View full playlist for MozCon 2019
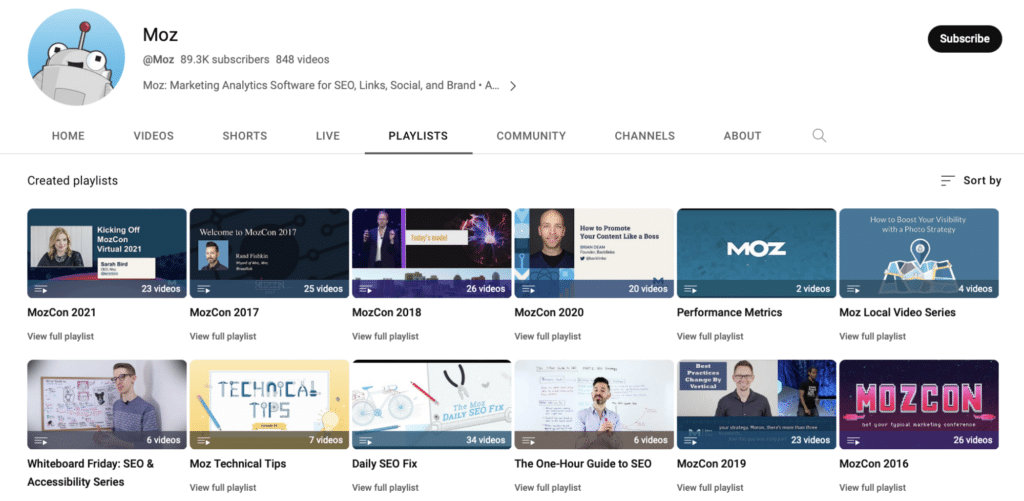This screenshot has width=1024, height=501. click(710, 488)
